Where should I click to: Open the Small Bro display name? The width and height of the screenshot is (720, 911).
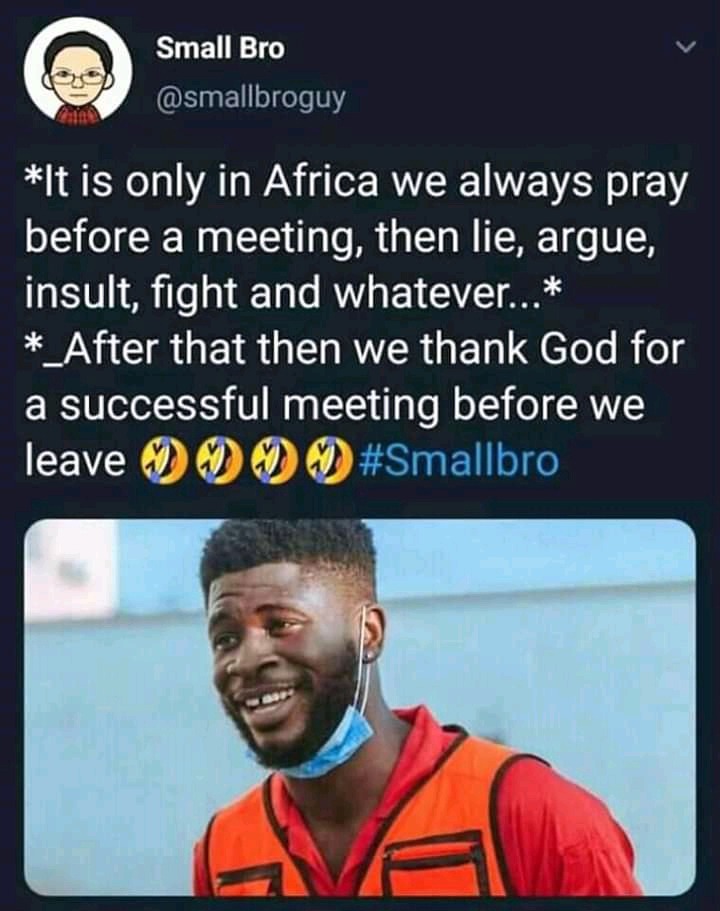coord(220,48)
